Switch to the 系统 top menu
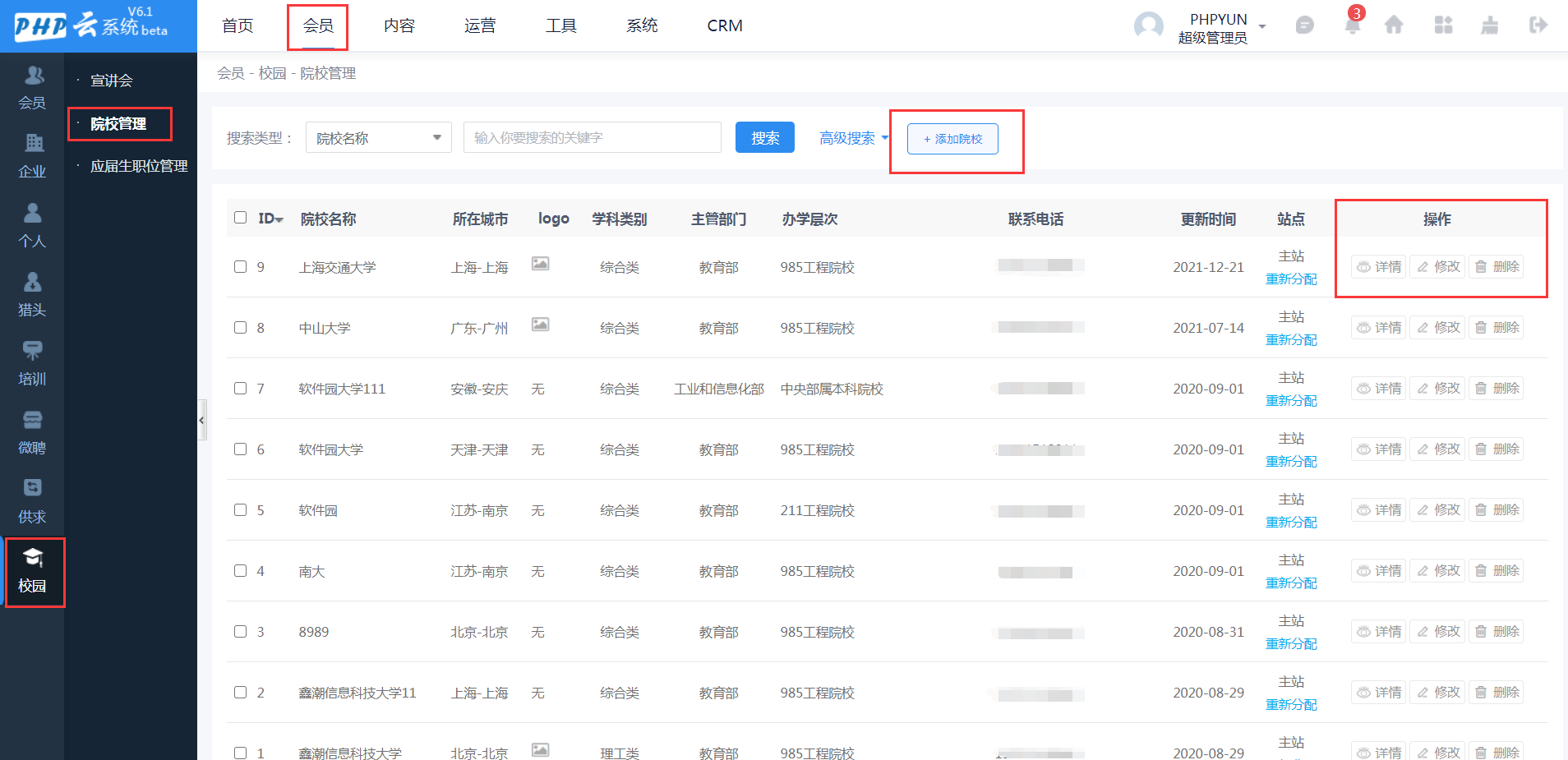The image size is (1568, 760). point(642,25)
